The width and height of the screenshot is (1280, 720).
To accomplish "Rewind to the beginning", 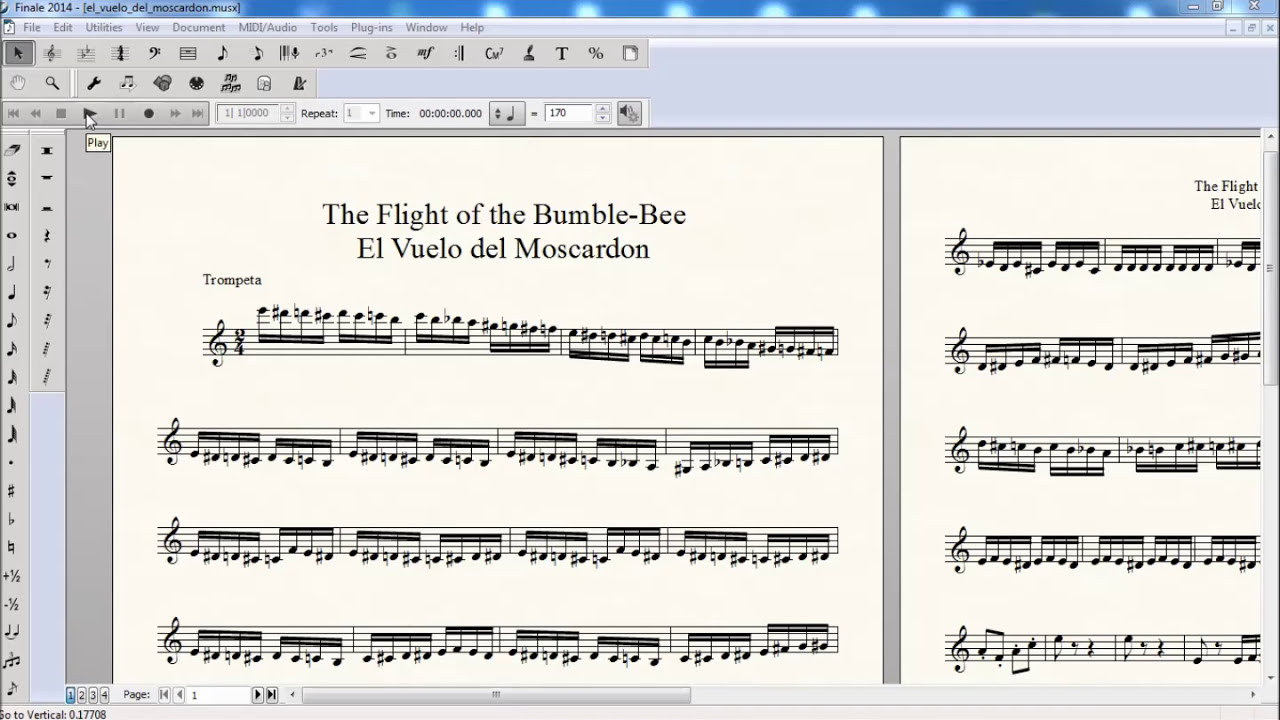I will pos(13,113).
